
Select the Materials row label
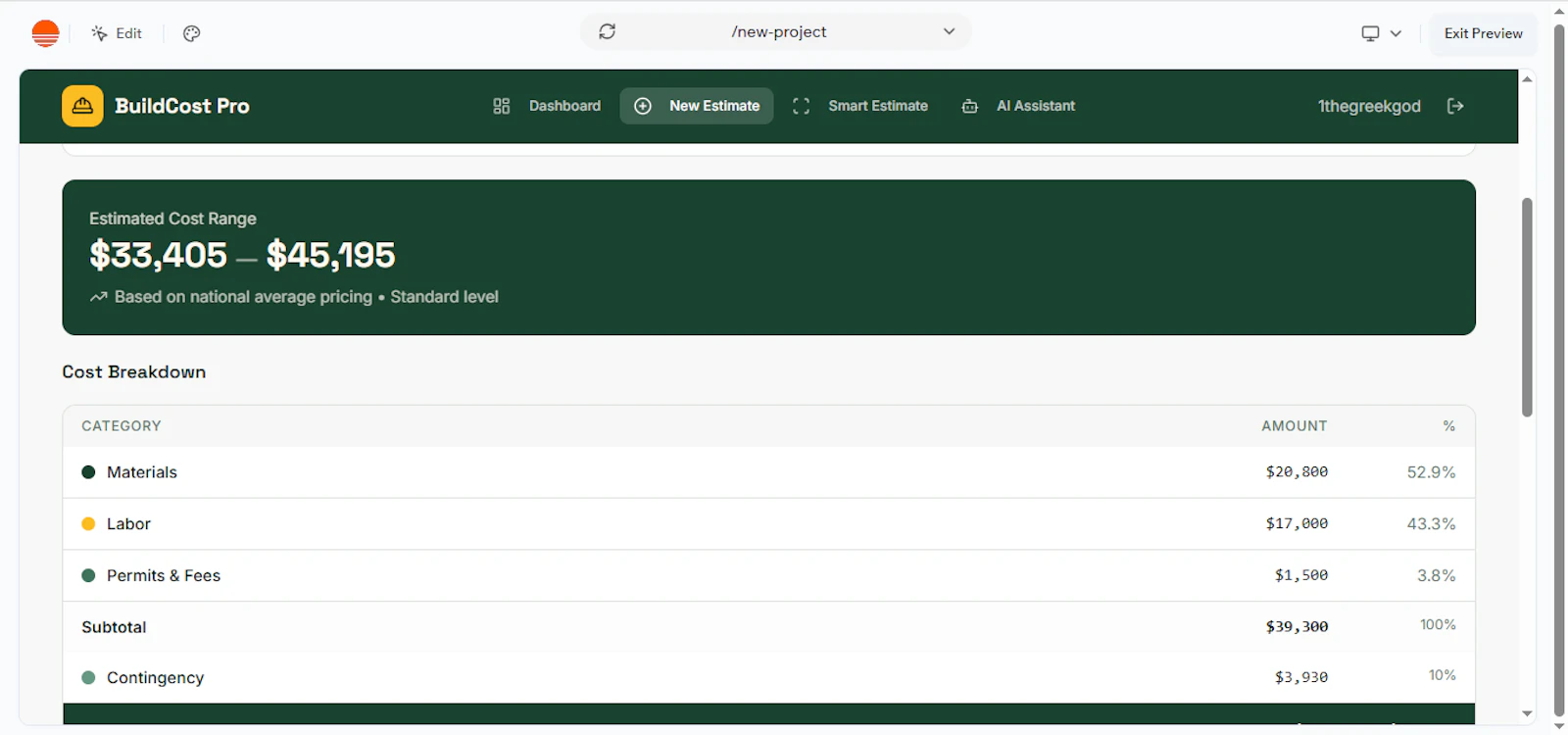coord(142,472)
